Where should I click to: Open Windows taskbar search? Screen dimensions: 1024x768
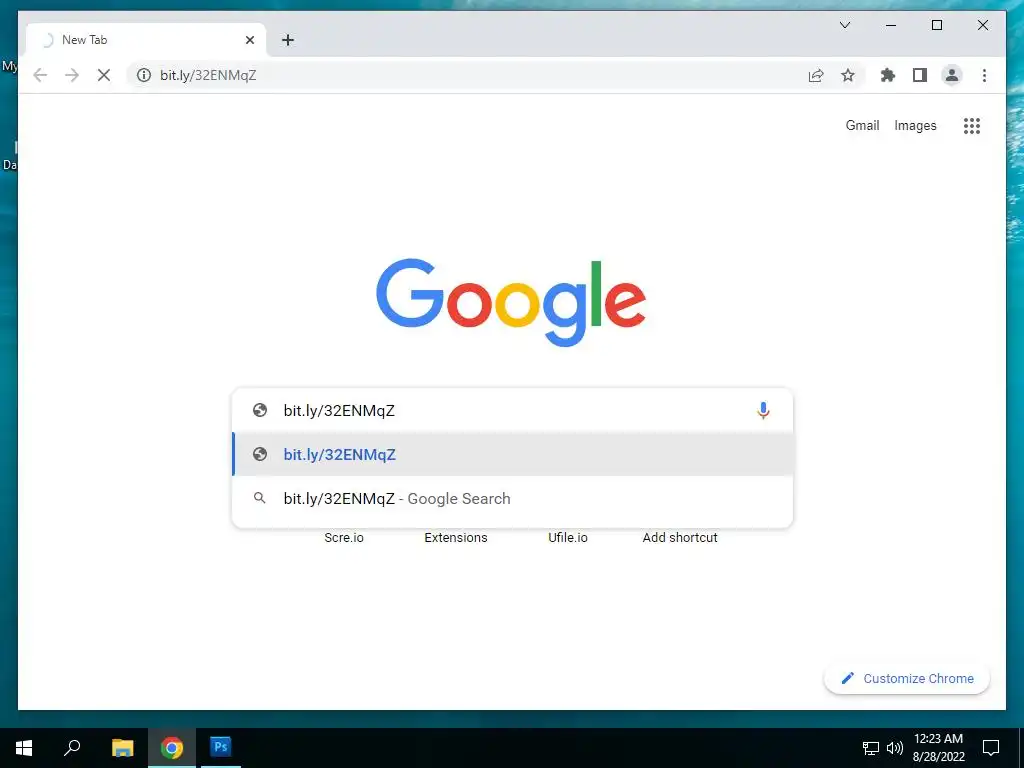pos(72,748)
